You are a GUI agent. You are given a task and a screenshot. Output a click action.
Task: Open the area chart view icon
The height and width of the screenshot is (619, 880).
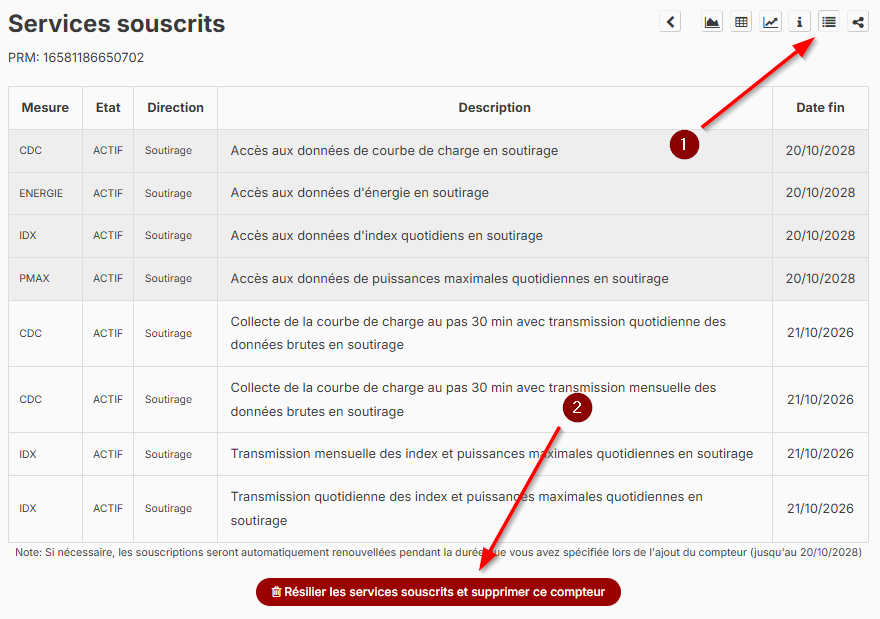[712, 22]
